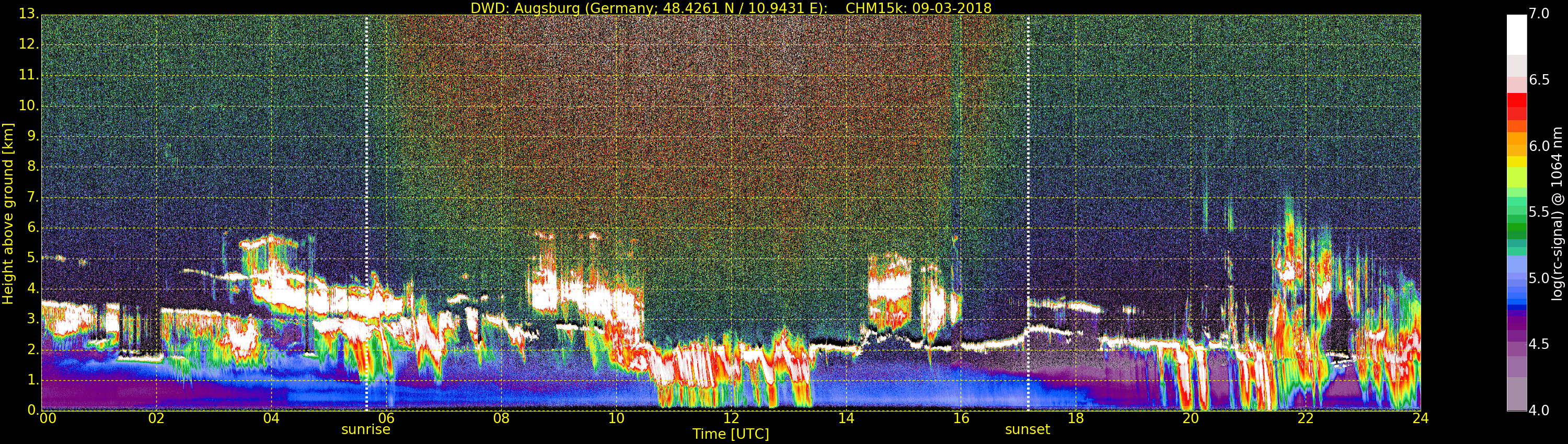Image resolution: width=1568 pixels, height=444 pixels.
Task: Click the "16" tick on the time axis
Action: [x=961, y=418]
